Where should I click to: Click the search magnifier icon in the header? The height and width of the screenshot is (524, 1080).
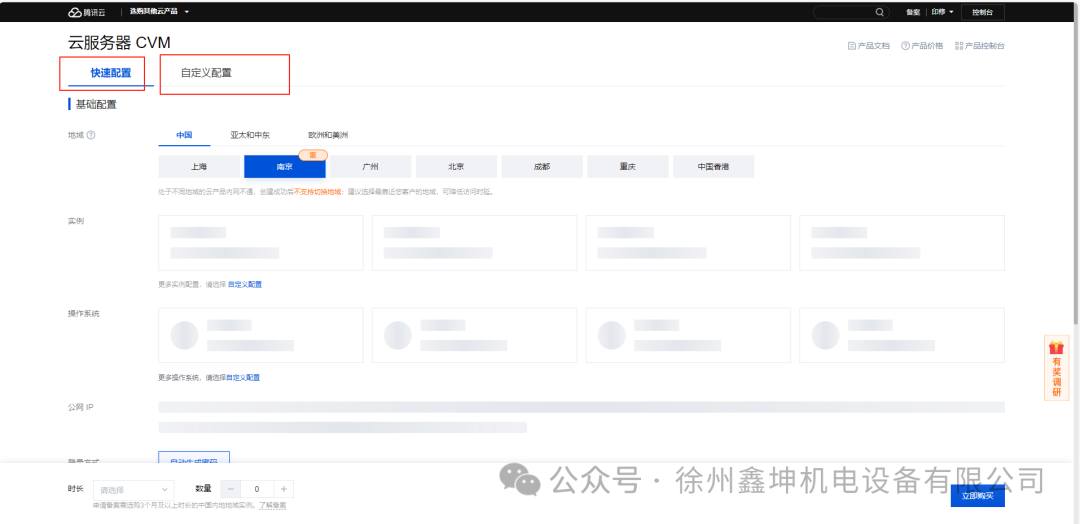coord(880,12)
